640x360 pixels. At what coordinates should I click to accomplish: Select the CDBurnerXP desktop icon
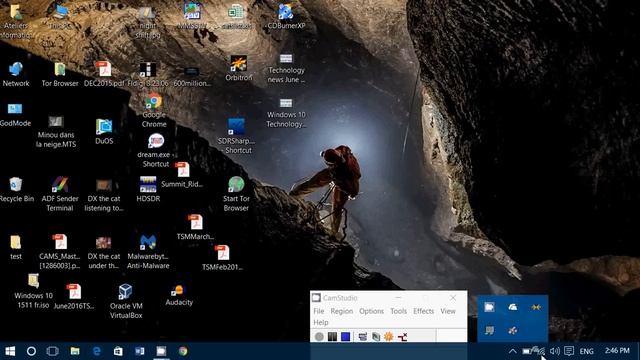pyautogui.click(x=286, y=16)
